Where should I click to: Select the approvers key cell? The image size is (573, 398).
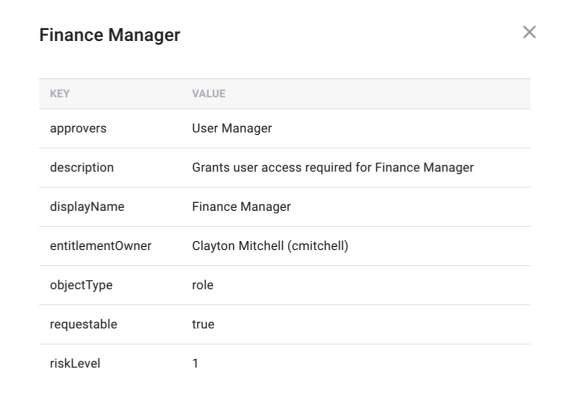tap(78, 128)
